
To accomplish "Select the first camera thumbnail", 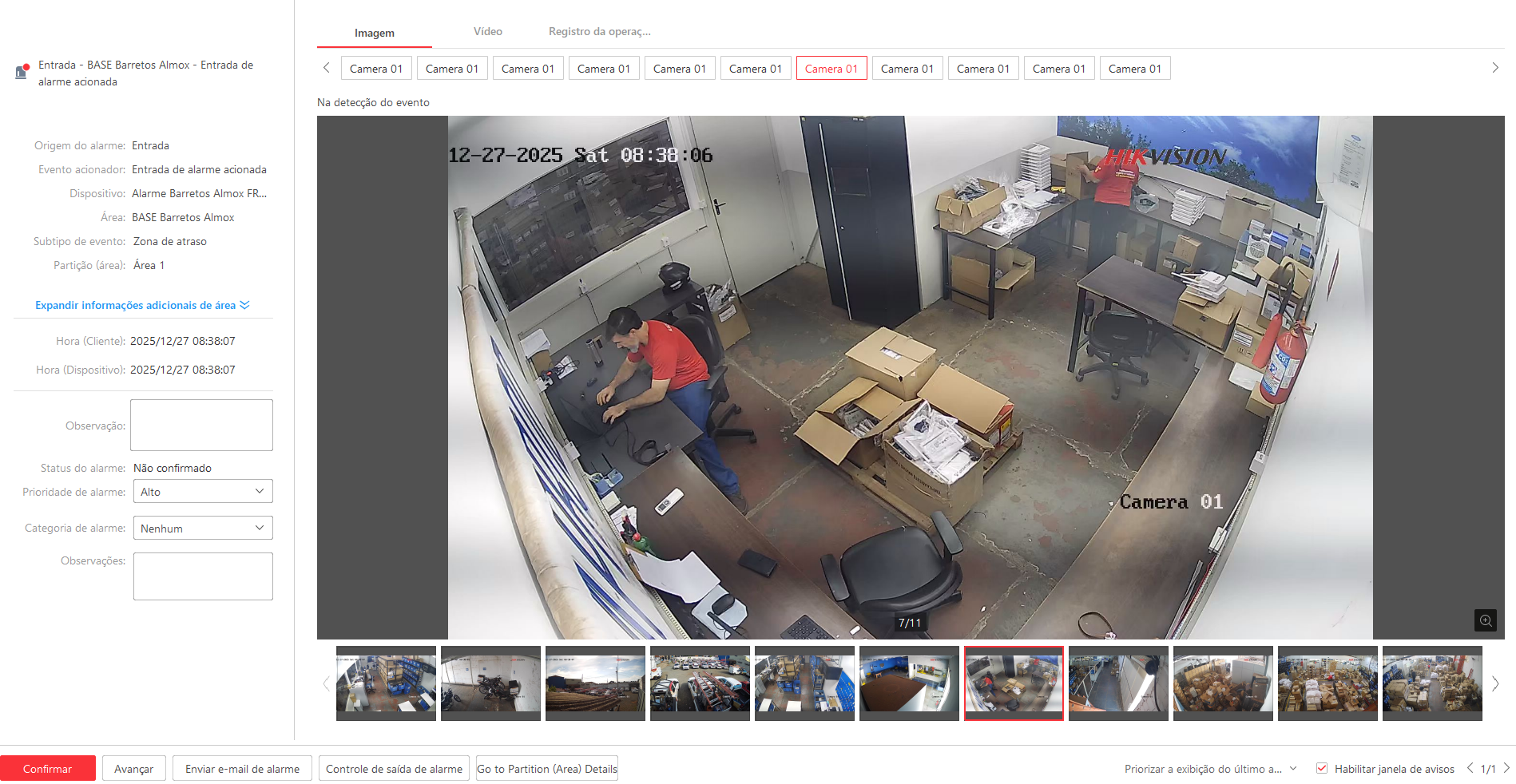I will pos(386,683).
